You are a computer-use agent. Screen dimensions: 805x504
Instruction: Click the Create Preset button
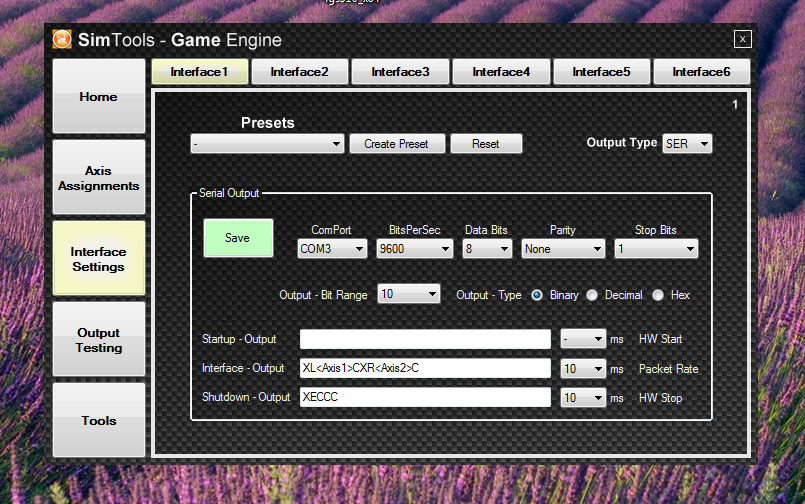(396, 144)
